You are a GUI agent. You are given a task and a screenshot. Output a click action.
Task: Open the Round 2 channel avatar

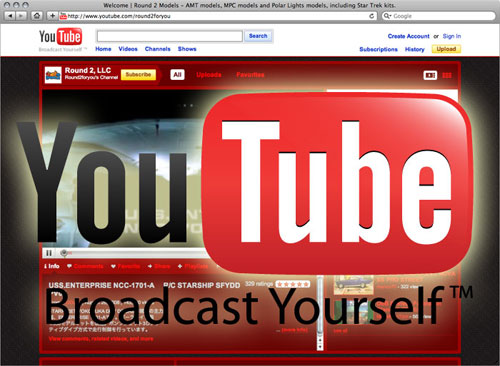pos(53,75)
